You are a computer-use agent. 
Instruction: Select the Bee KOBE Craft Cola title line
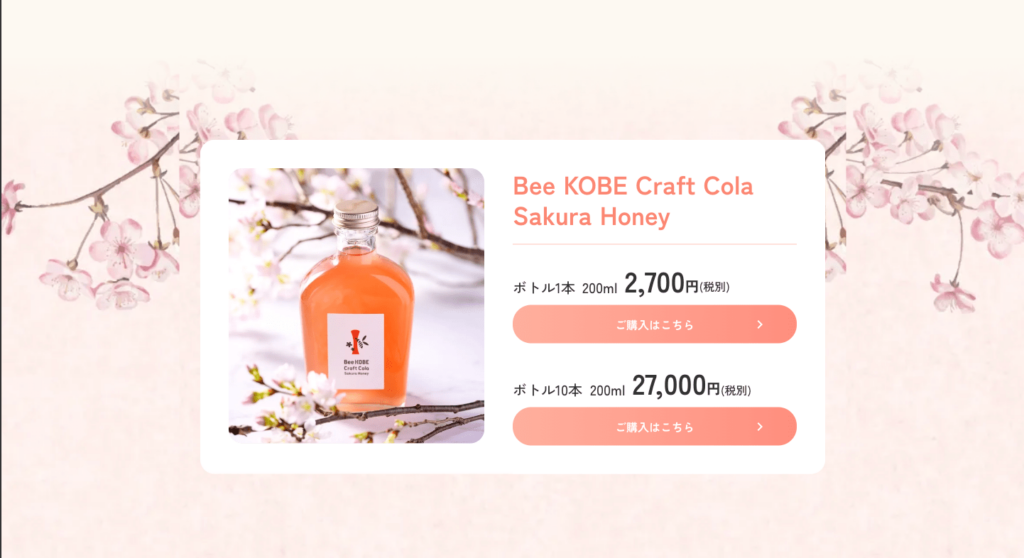(x=633, y=186)
